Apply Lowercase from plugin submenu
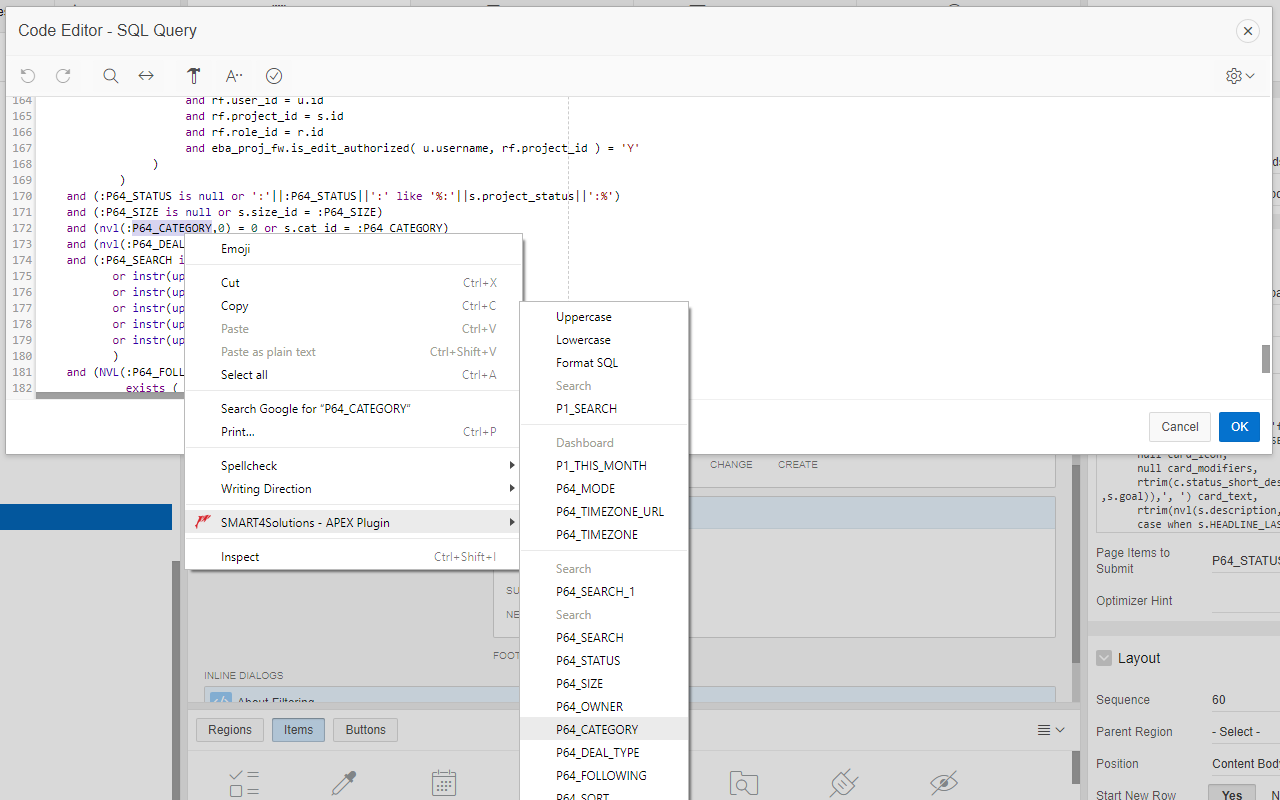Screen dimensions: 1280x800 click(x=604, y=340)
